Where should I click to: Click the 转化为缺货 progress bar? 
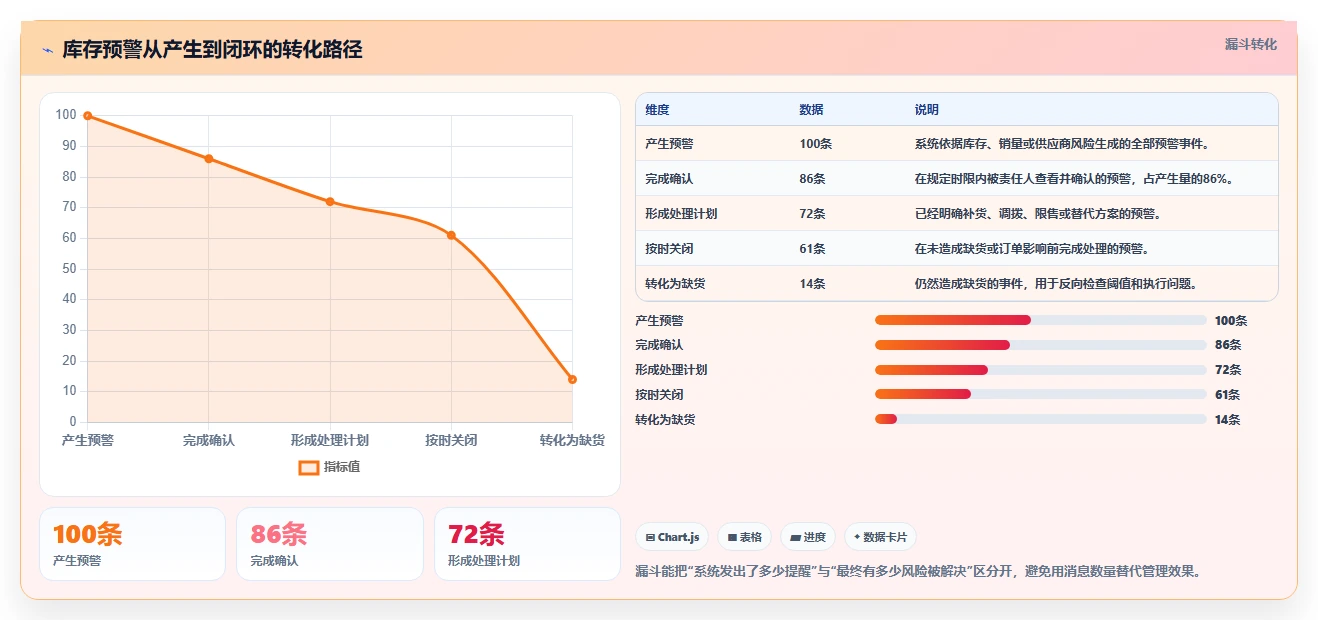click(x=1040, y=419)
